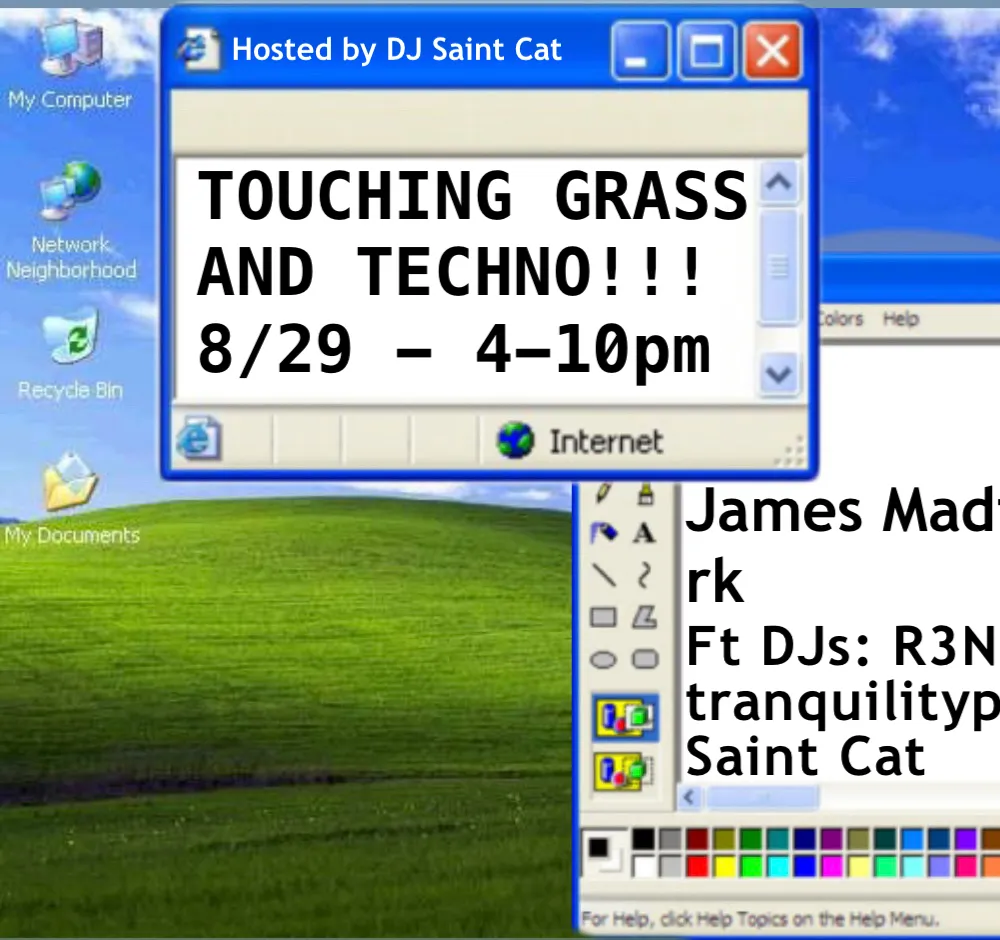Click the Internet zone globe icon
The height and width of the screenshot is (940, 1000).
515,440
